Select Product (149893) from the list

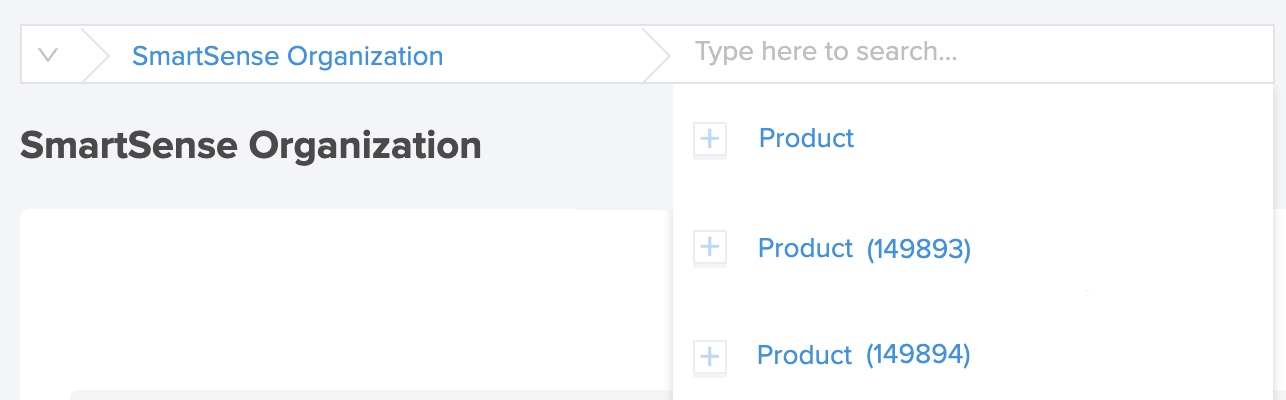point(864,248)
